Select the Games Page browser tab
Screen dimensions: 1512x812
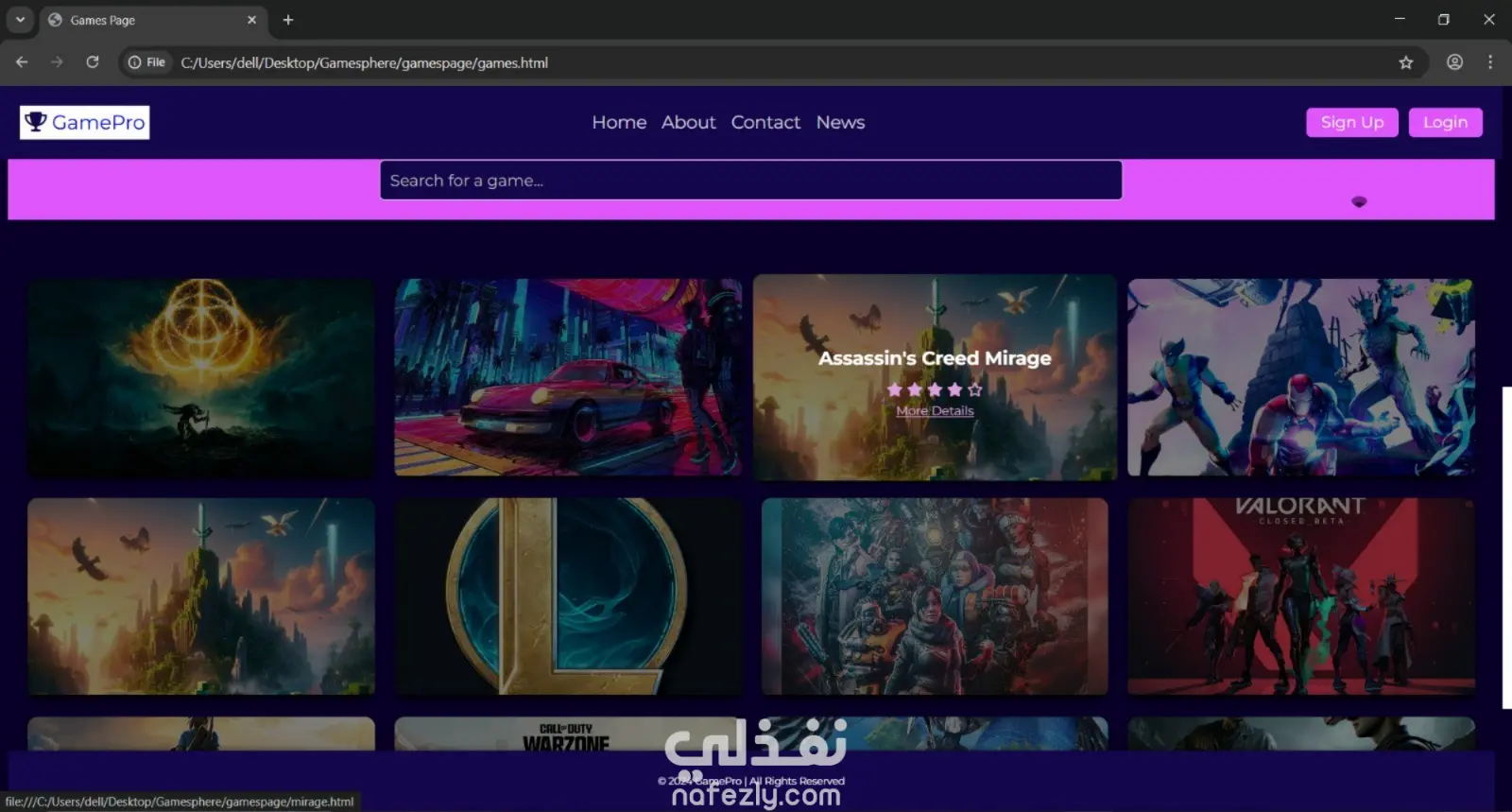click(152, 20)
